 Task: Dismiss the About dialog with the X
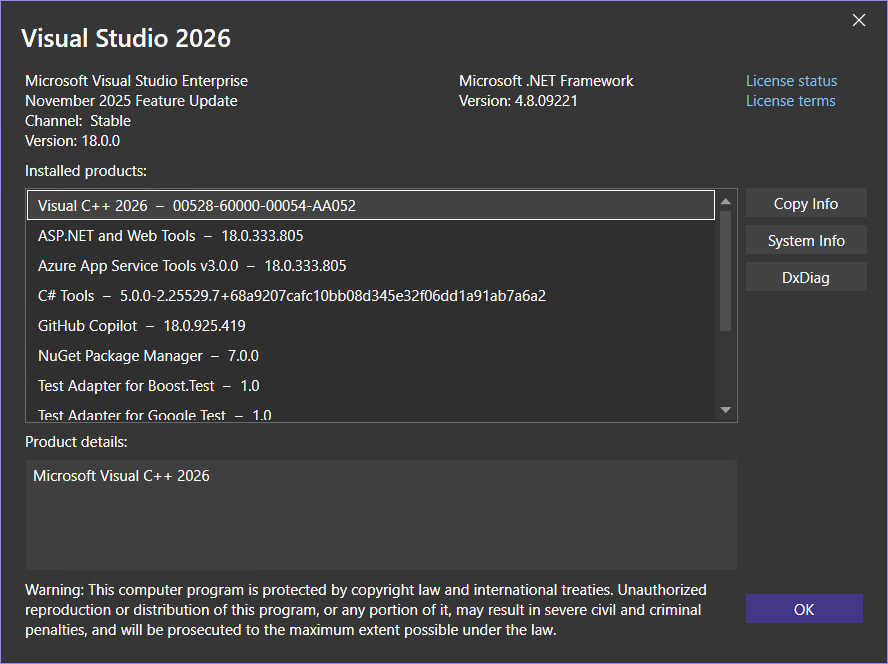(x=858, y=20)
